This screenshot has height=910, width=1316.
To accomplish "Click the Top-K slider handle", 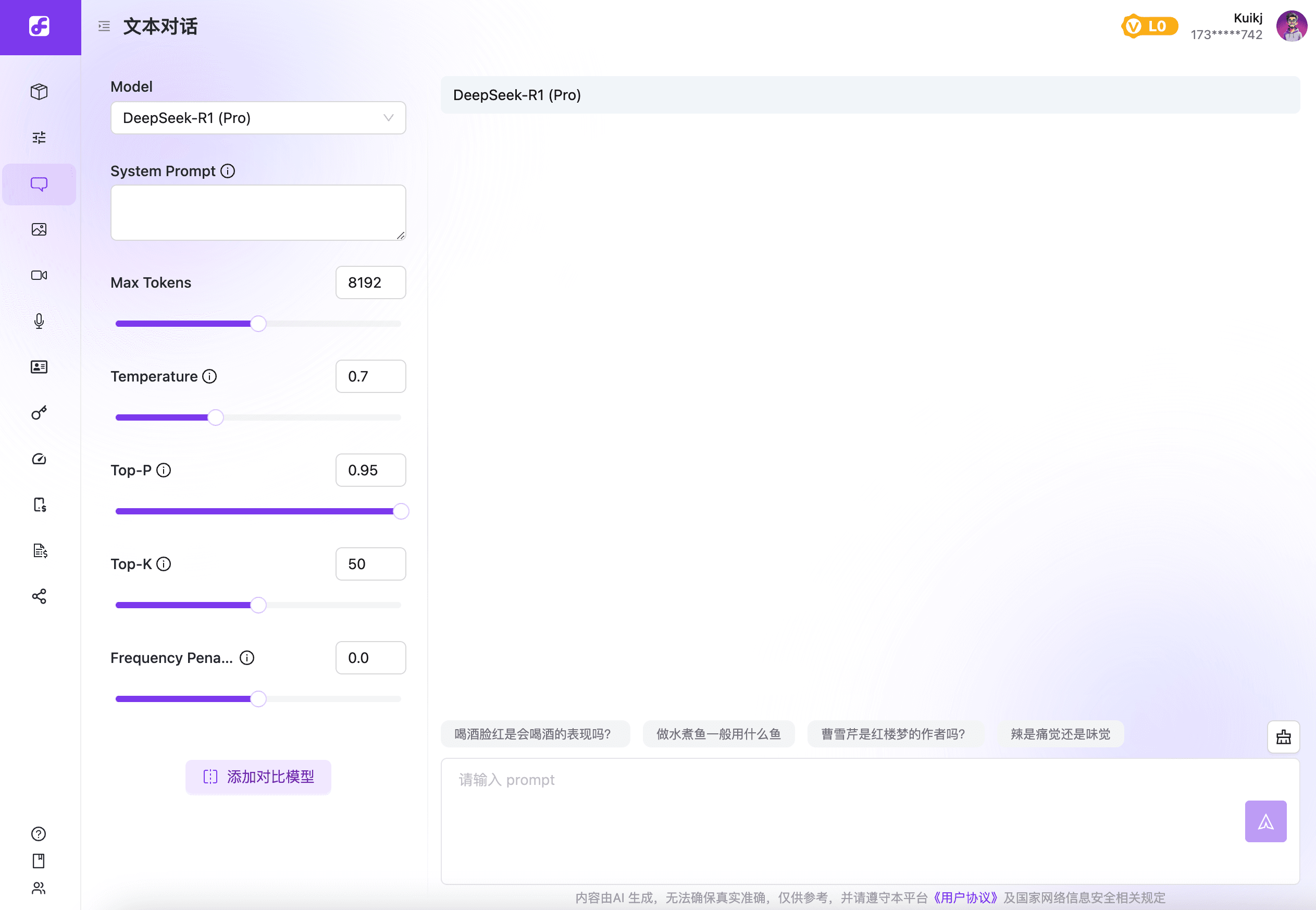I will (258, 605).
